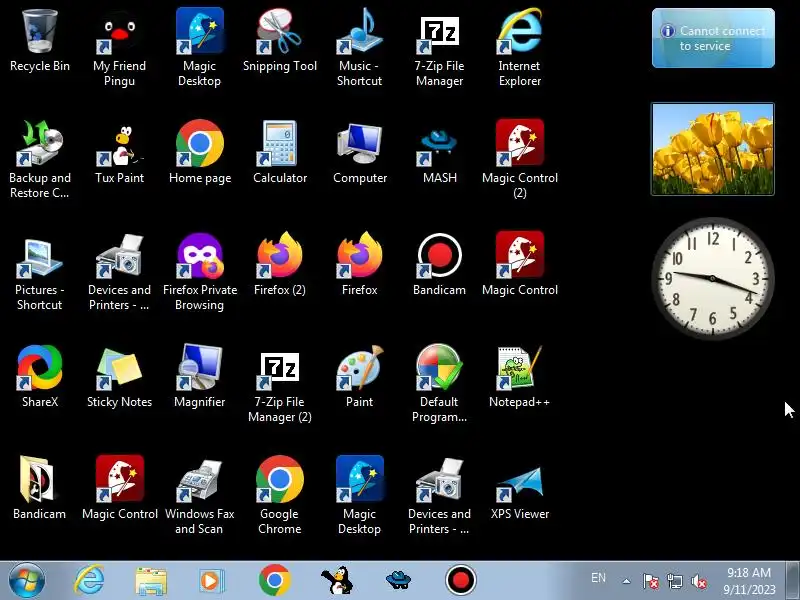Click the yellow tulips slideshow gadget
The image size is (800, 600).
click(713, 149)
